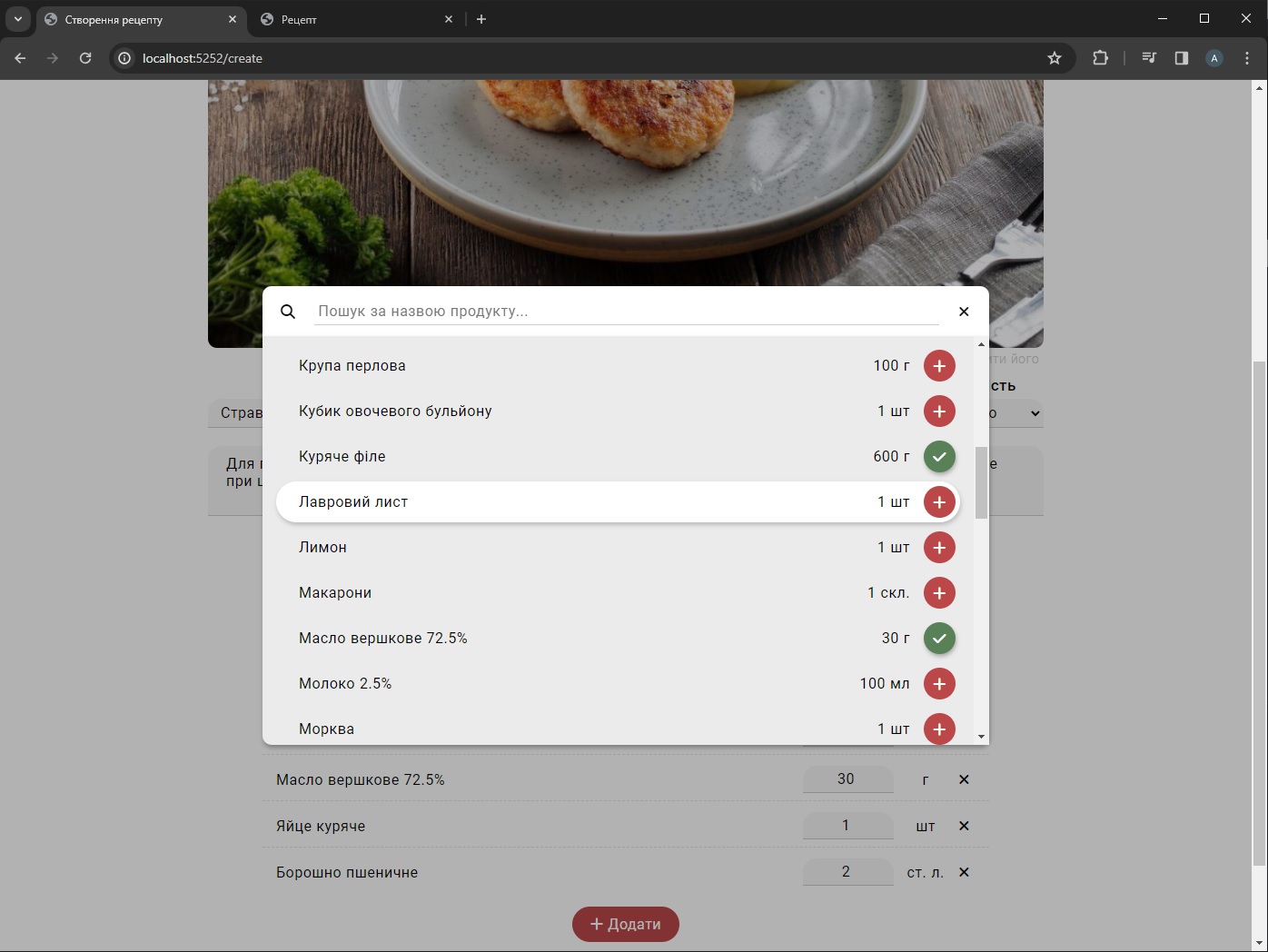Viewport: 1268px width, 952px height.
Task: Reload the current page
Action: [85, 58]
